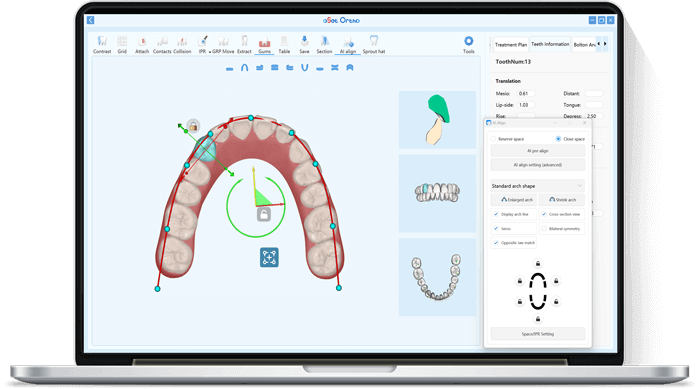Image resolution: width=699 pixels, height=389 pixels.
Task: Click the Tongue value field
Action: 594,105
